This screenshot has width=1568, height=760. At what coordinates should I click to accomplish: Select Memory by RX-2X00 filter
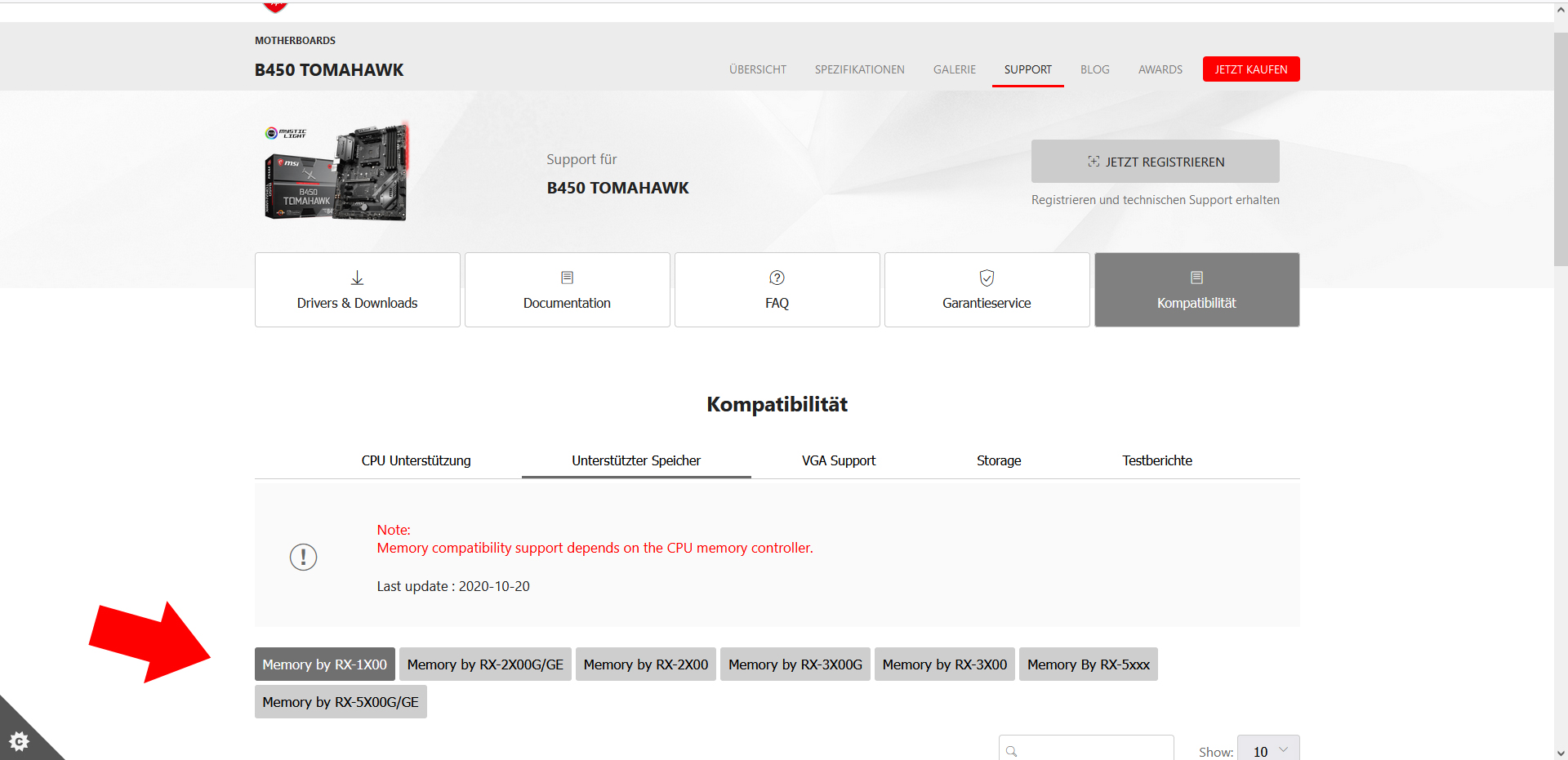tap(646, 664)
